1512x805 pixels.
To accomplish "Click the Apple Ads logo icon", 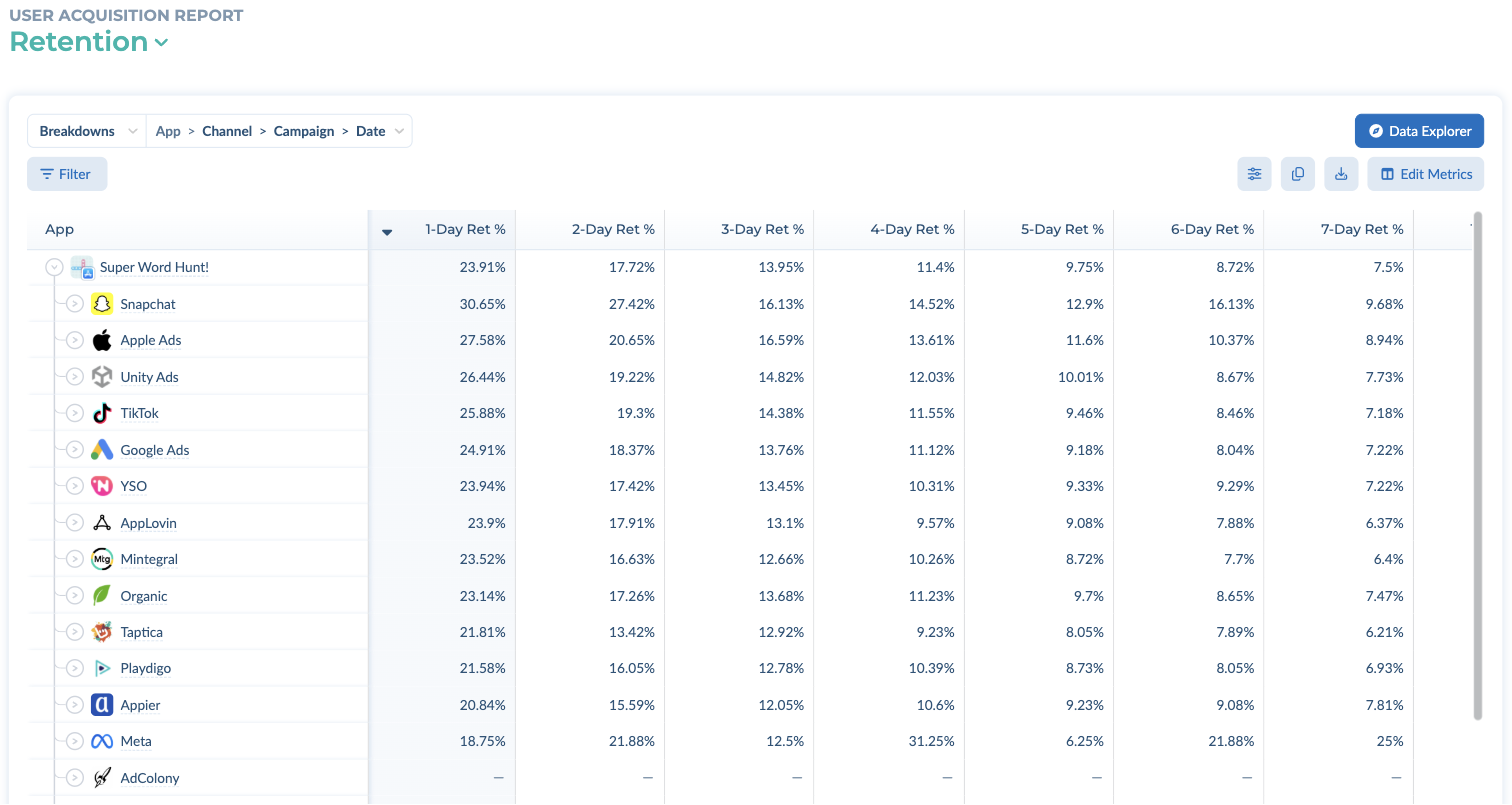I will (x=102, y=340).
